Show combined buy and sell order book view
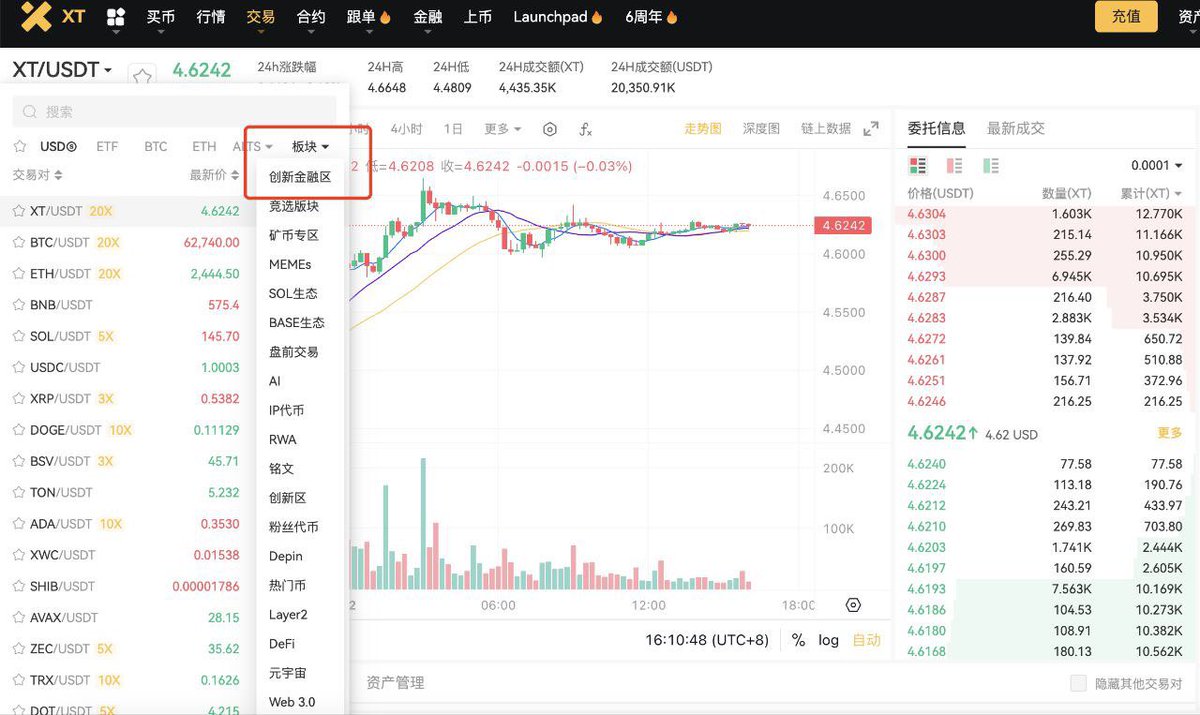The height and width of the screenshot is (715, 1200). coord(917,165)
